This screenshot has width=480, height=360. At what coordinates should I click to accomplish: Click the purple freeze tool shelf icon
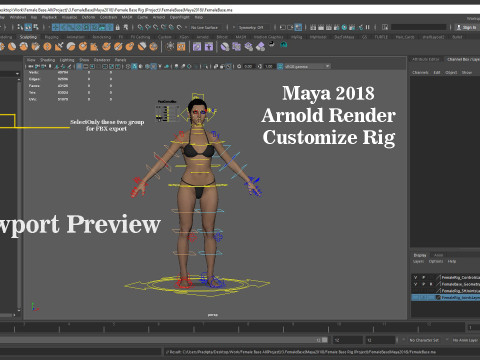(x=197, y=46)
